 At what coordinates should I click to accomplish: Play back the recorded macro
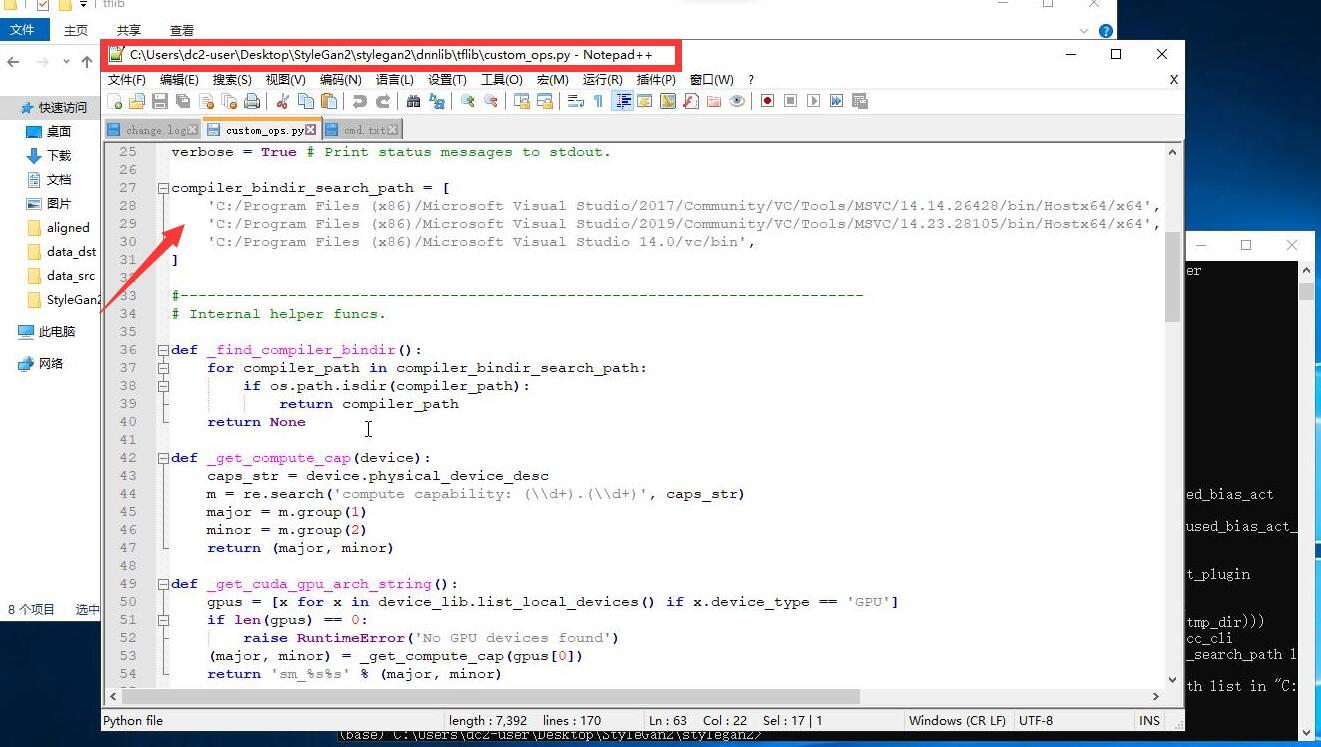click(x=813, y=101)
